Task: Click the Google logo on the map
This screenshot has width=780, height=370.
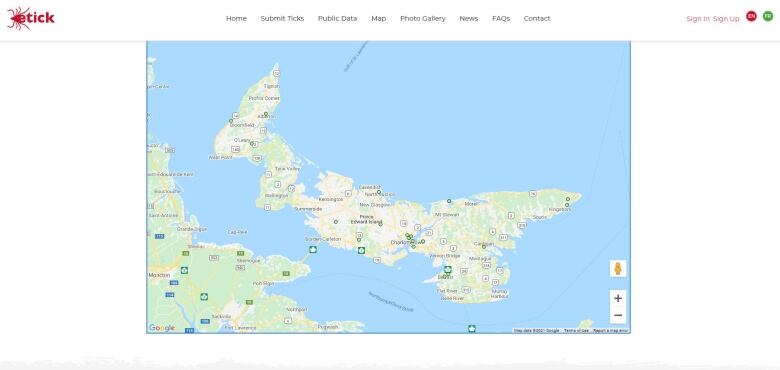Action: tap(162, 328)
